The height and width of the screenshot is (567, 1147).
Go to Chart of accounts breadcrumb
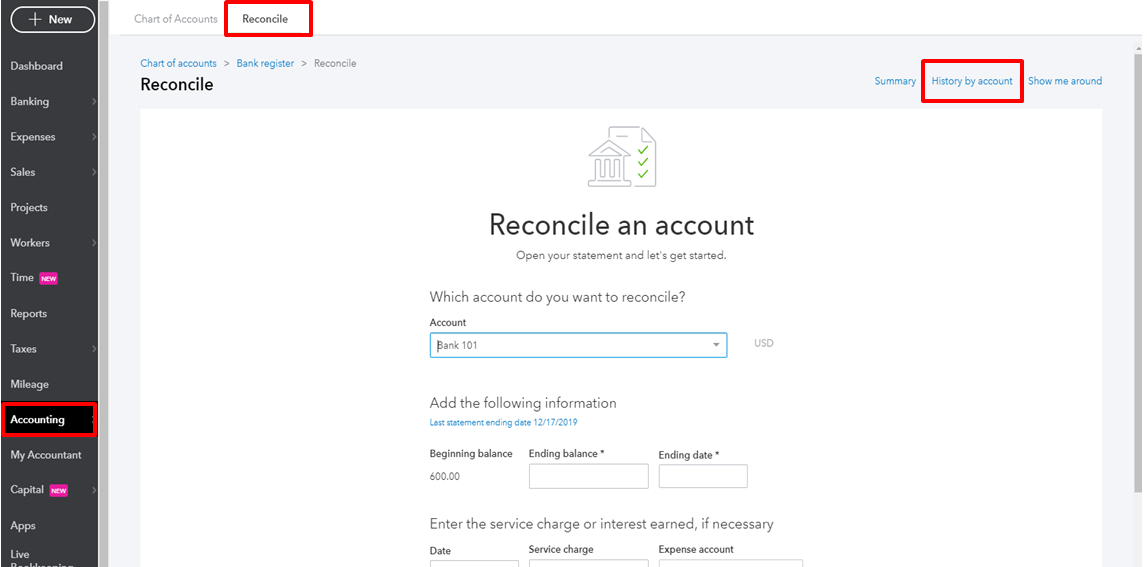(x=178, y=63)
